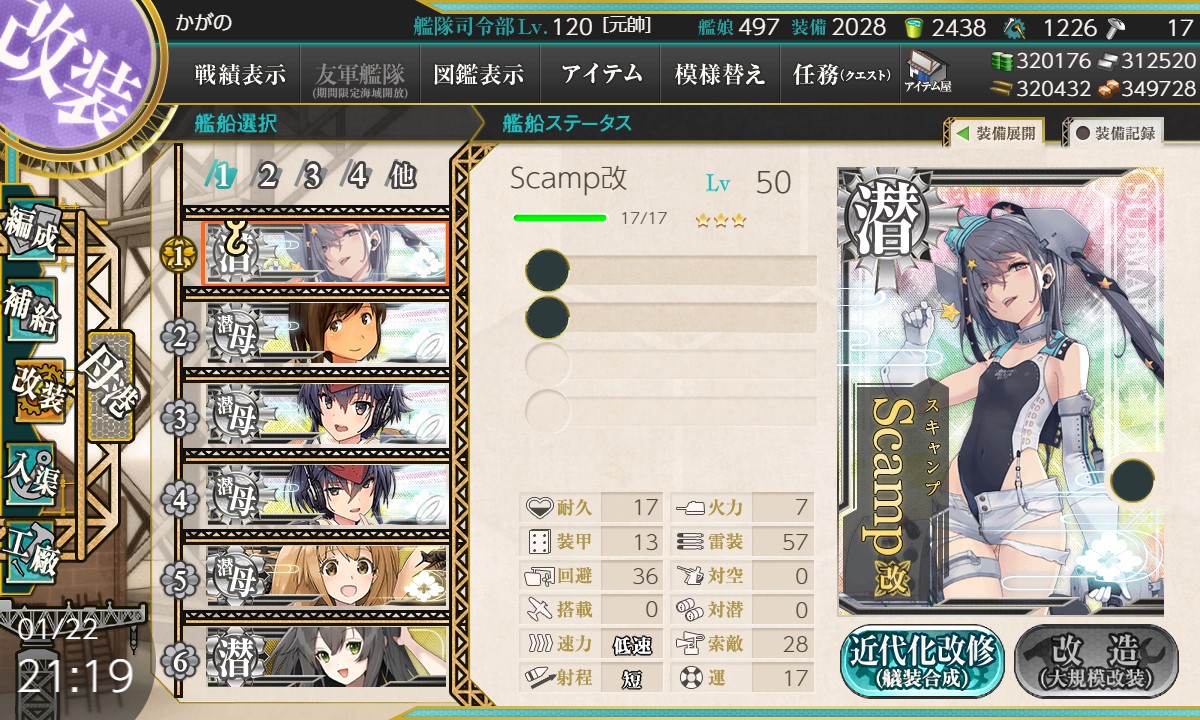Image resolution: width=1200 pixels, height=720 pixels.
Task: Select the 他 other ships tab
Action: tap(401, 176)
